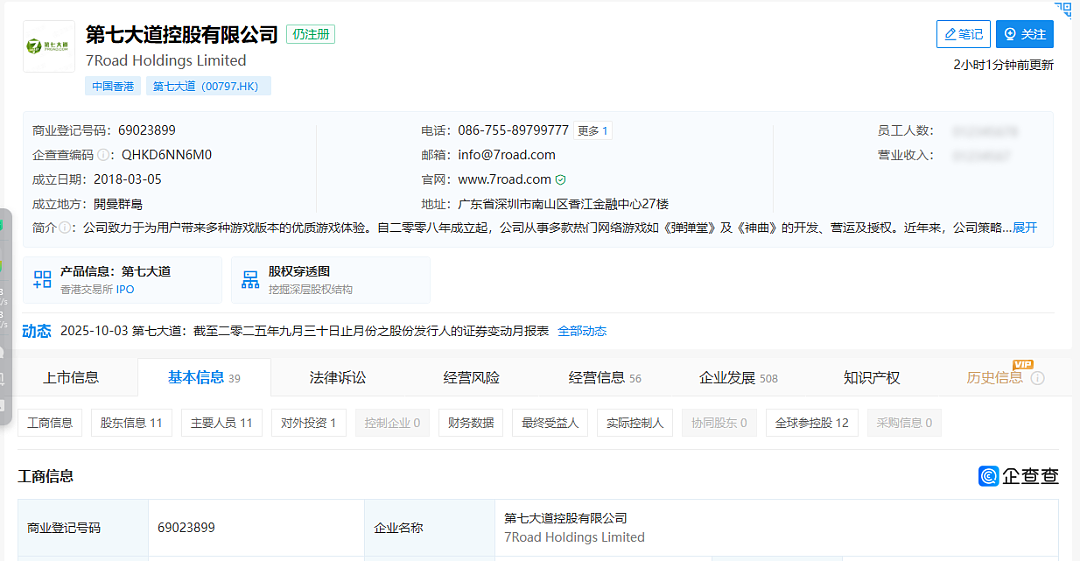Click the phone number 086-755-89799777

tap(513, 131)
